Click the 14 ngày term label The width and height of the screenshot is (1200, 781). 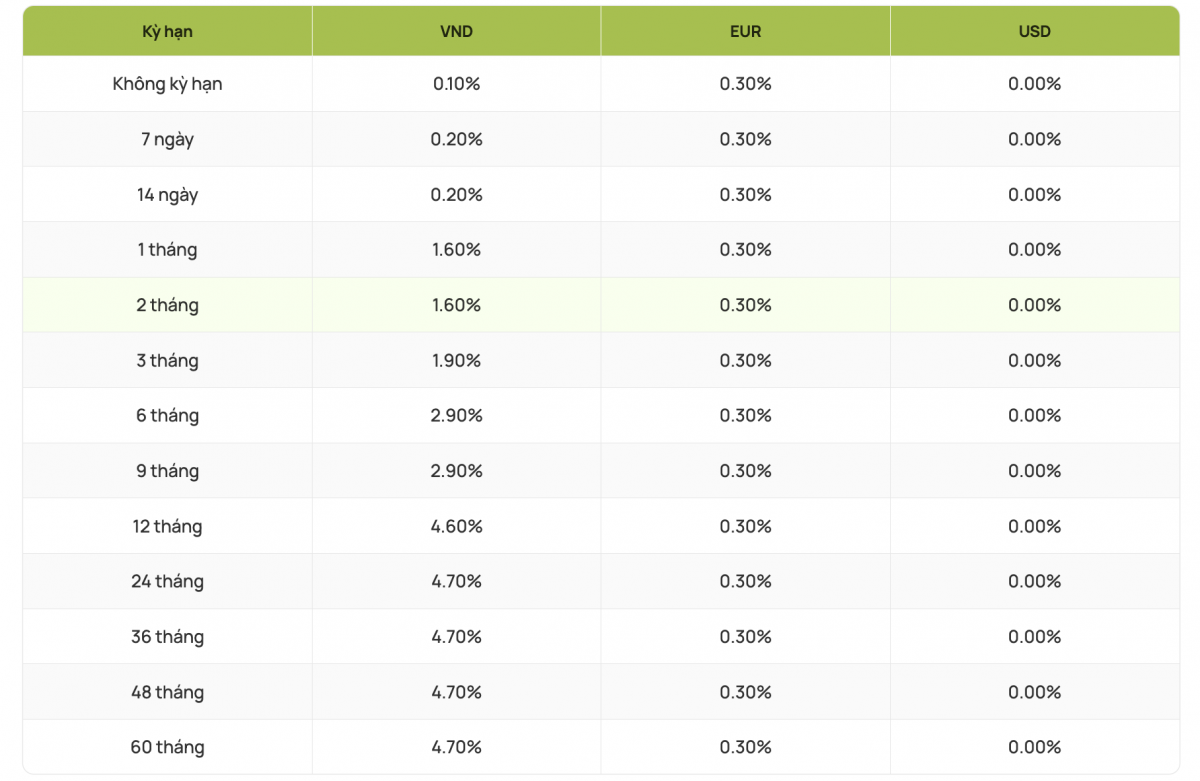click(167, 195)
